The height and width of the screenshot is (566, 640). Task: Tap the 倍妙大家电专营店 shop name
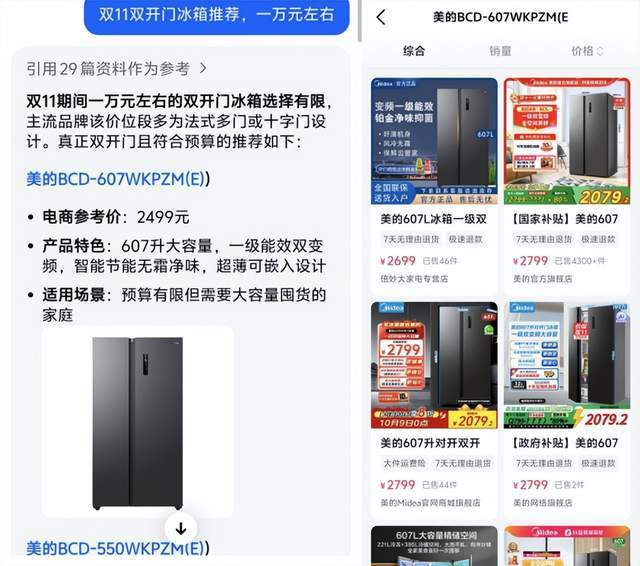click(x=414, y=279)
